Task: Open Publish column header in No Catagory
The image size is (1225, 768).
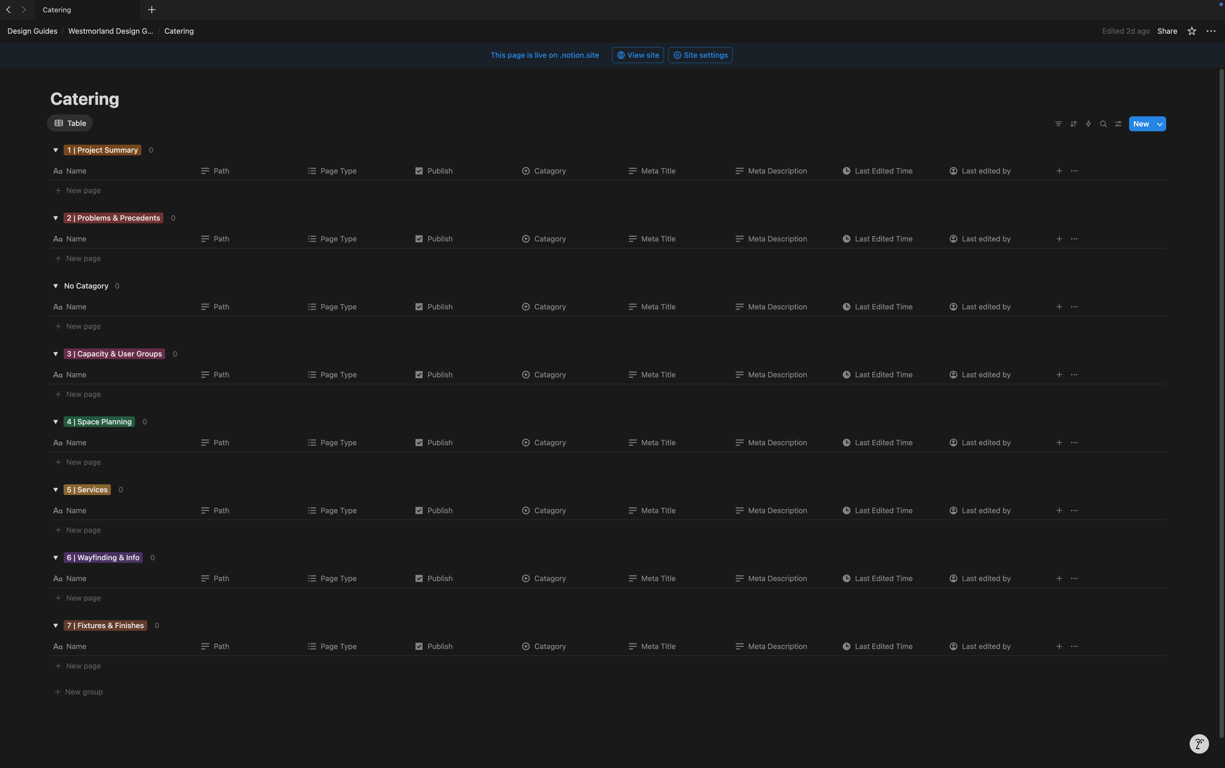Action: pyautogui.click(x=434, y=307)
